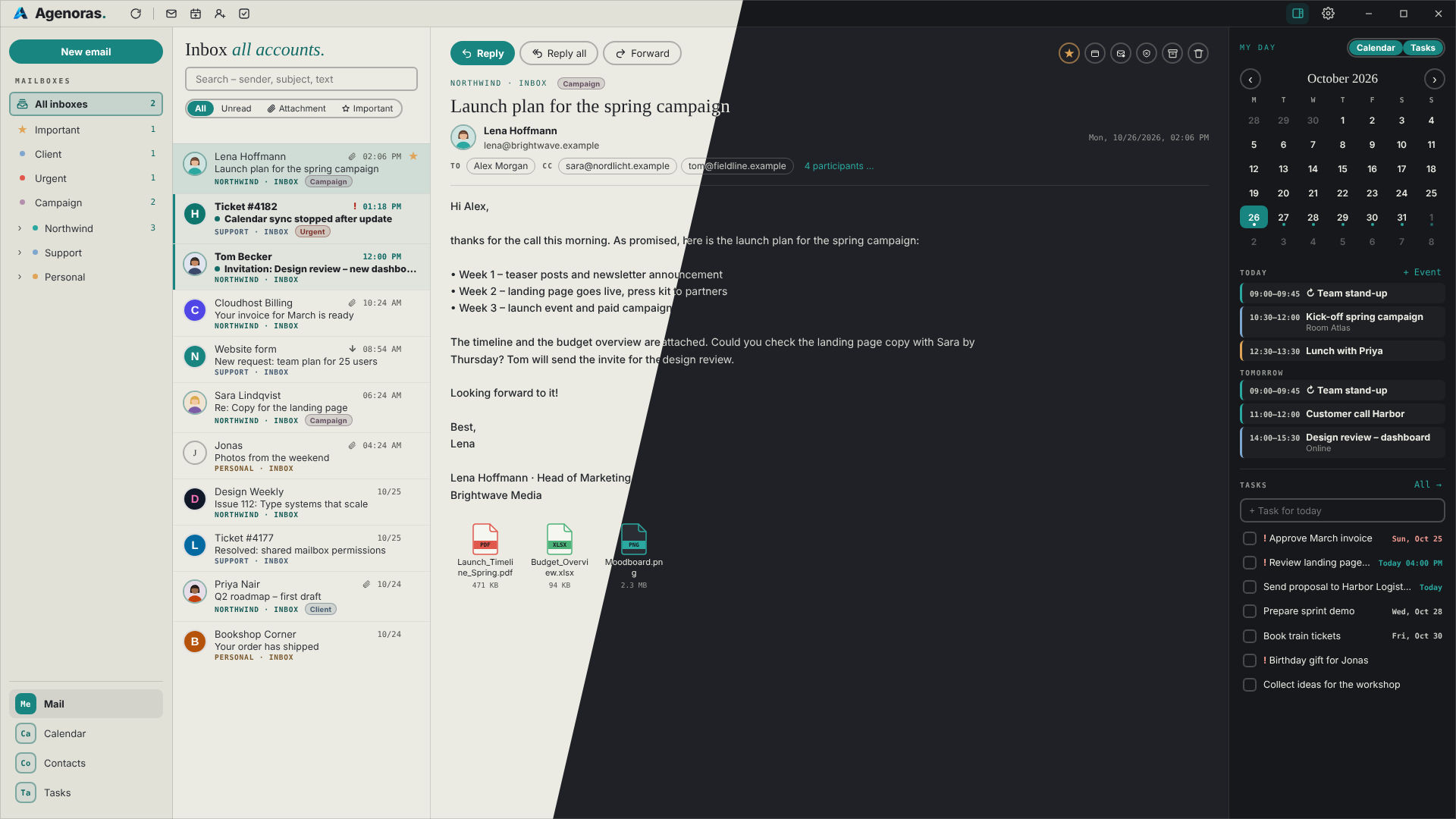The width and height of the screenshot is (1456, 819).
Task: Expand the 4 participants list
Action: point(839,166)
